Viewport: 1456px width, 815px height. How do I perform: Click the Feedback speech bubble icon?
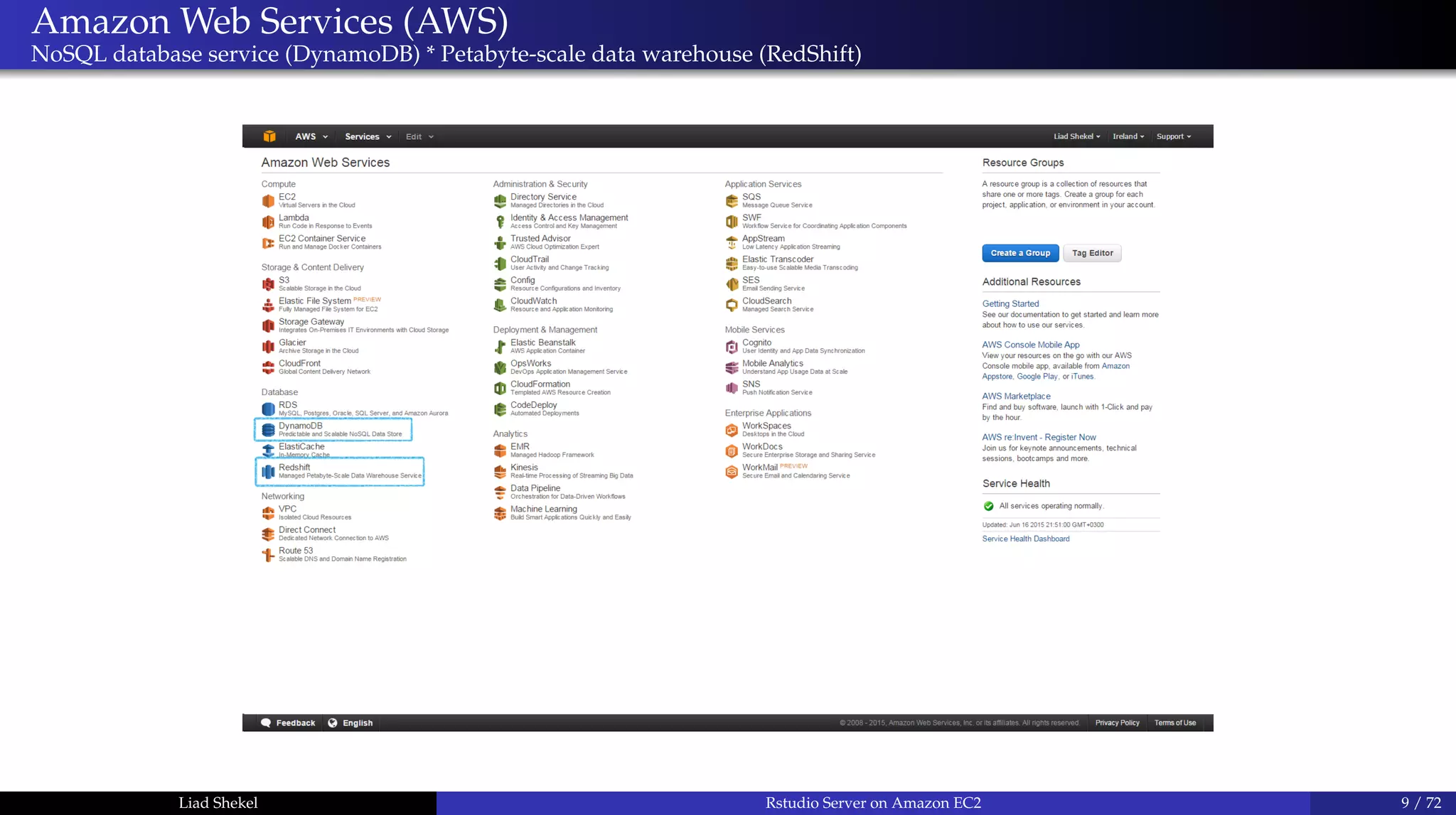pos(266,723)
